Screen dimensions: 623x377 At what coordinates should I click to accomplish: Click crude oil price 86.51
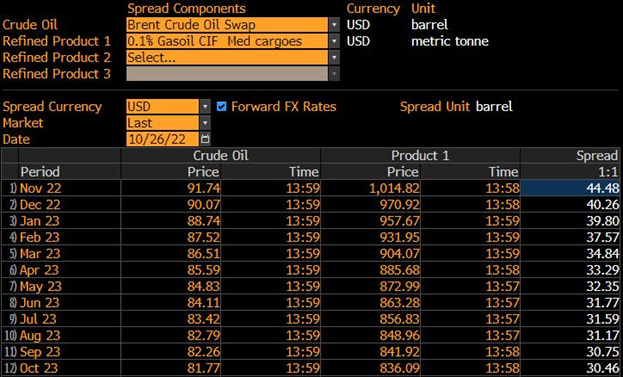203,253
